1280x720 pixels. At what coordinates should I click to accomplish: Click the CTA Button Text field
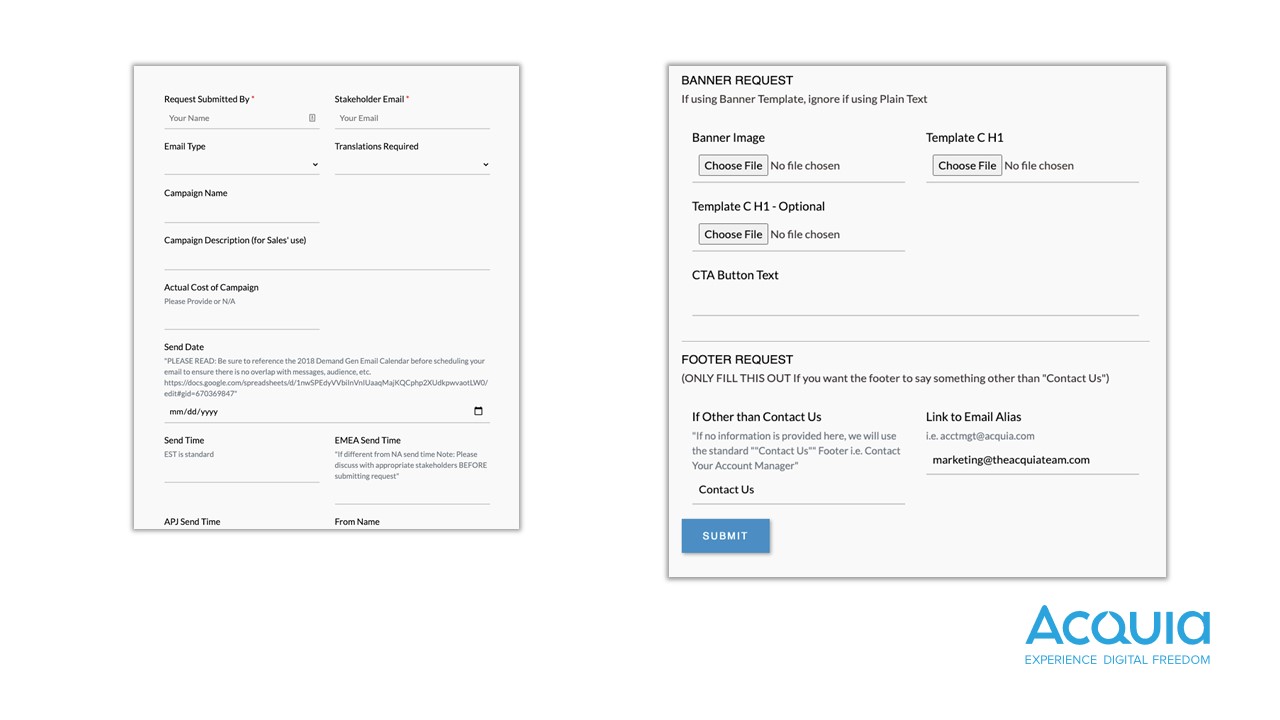point(915,303)
